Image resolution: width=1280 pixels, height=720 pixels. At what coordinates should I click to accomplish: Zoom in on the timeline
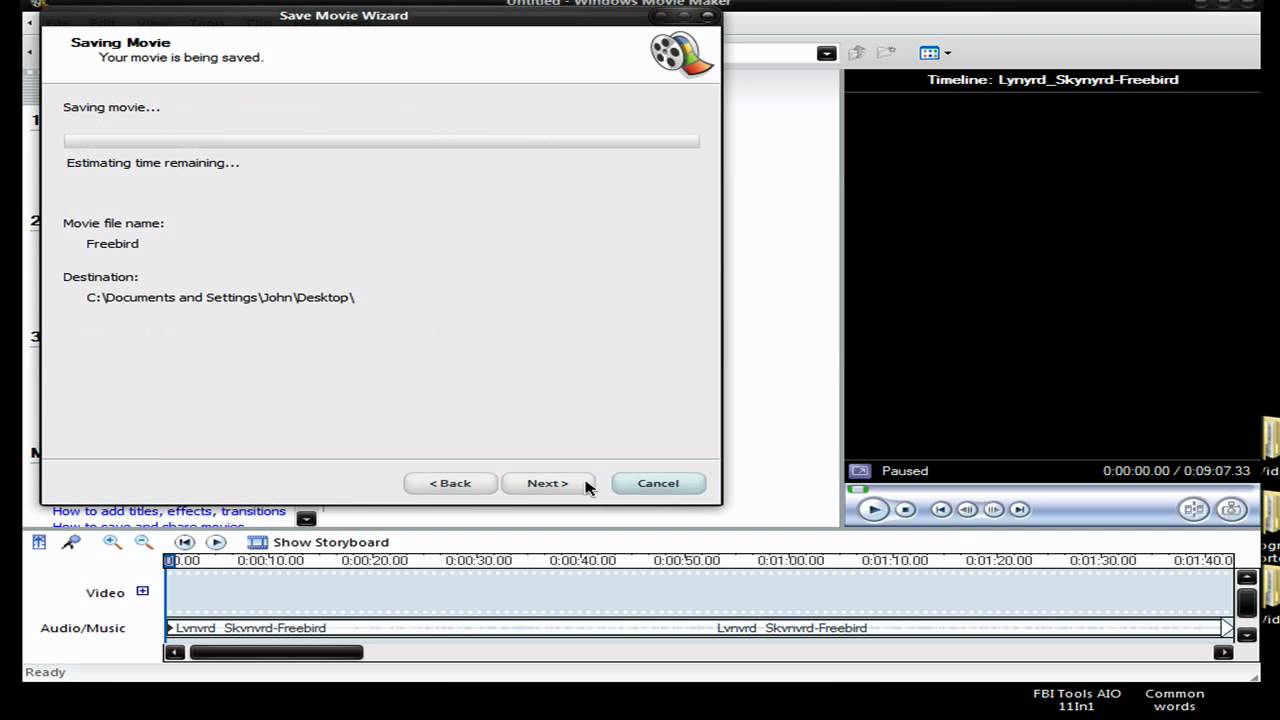pos(112,542)
